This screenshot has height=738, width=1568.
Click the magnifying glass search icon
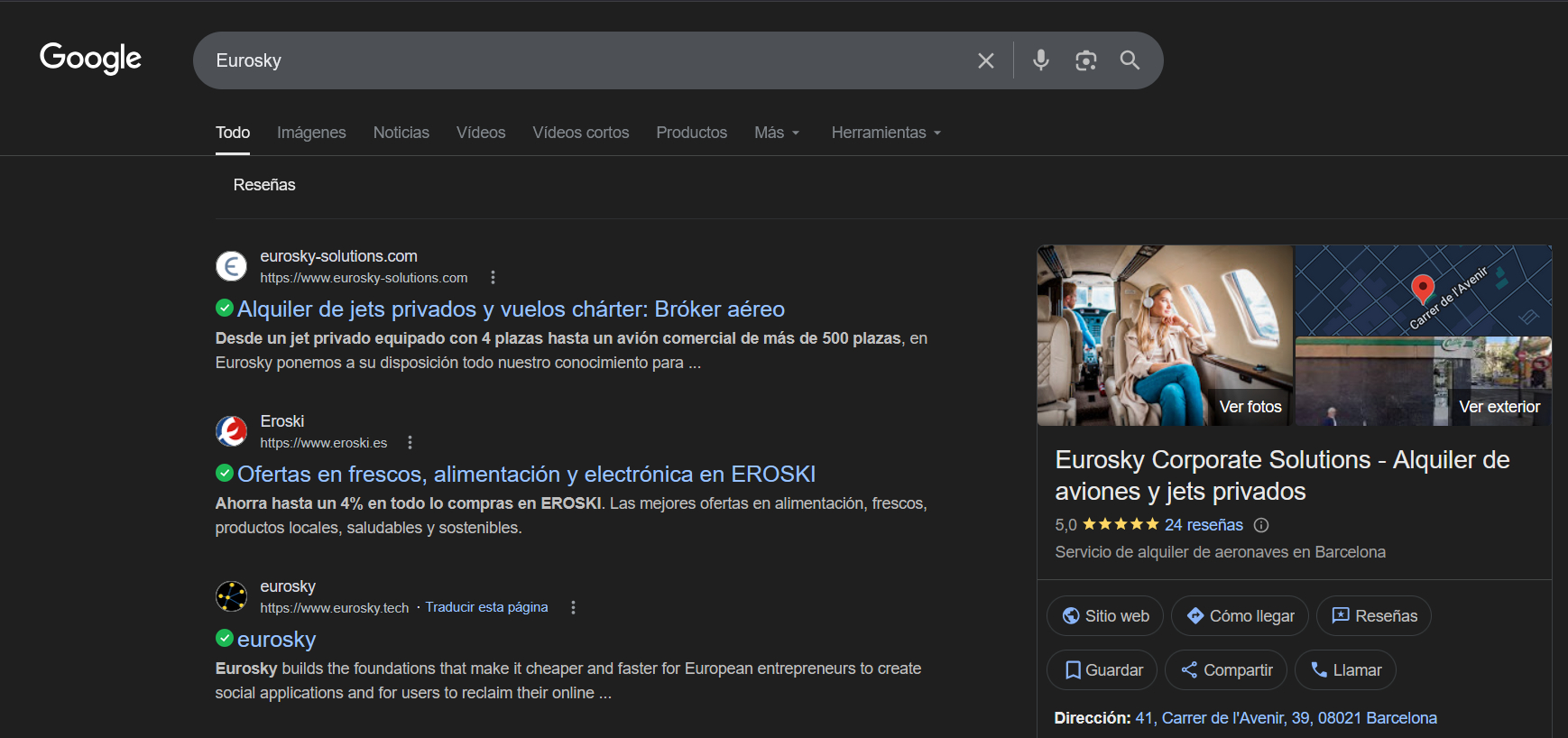tap(1130, 60)
